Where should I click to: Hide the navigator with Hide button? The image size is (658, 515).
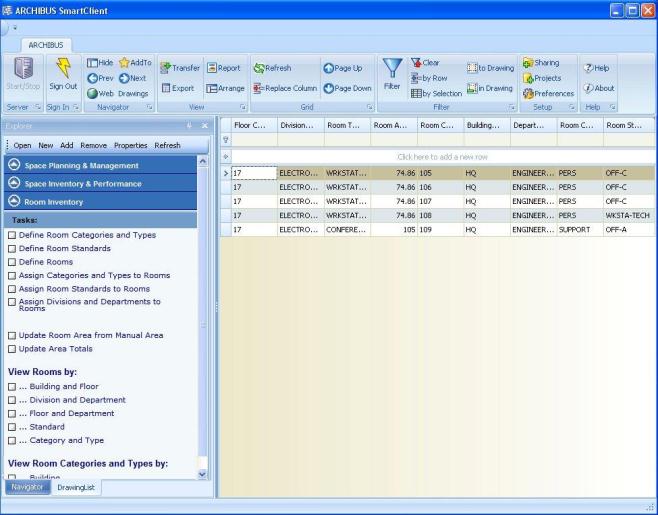100,63
